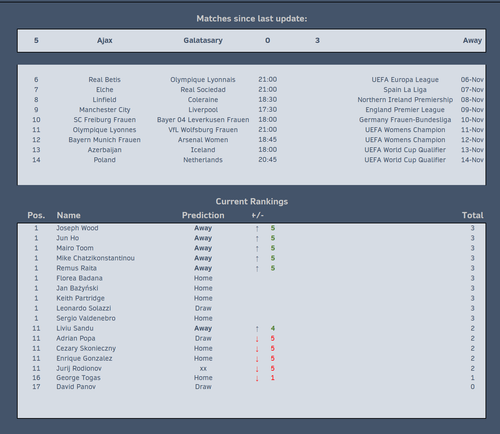Click the 'Pos.' column header
500x434 pixels.
tap(36, 215)
